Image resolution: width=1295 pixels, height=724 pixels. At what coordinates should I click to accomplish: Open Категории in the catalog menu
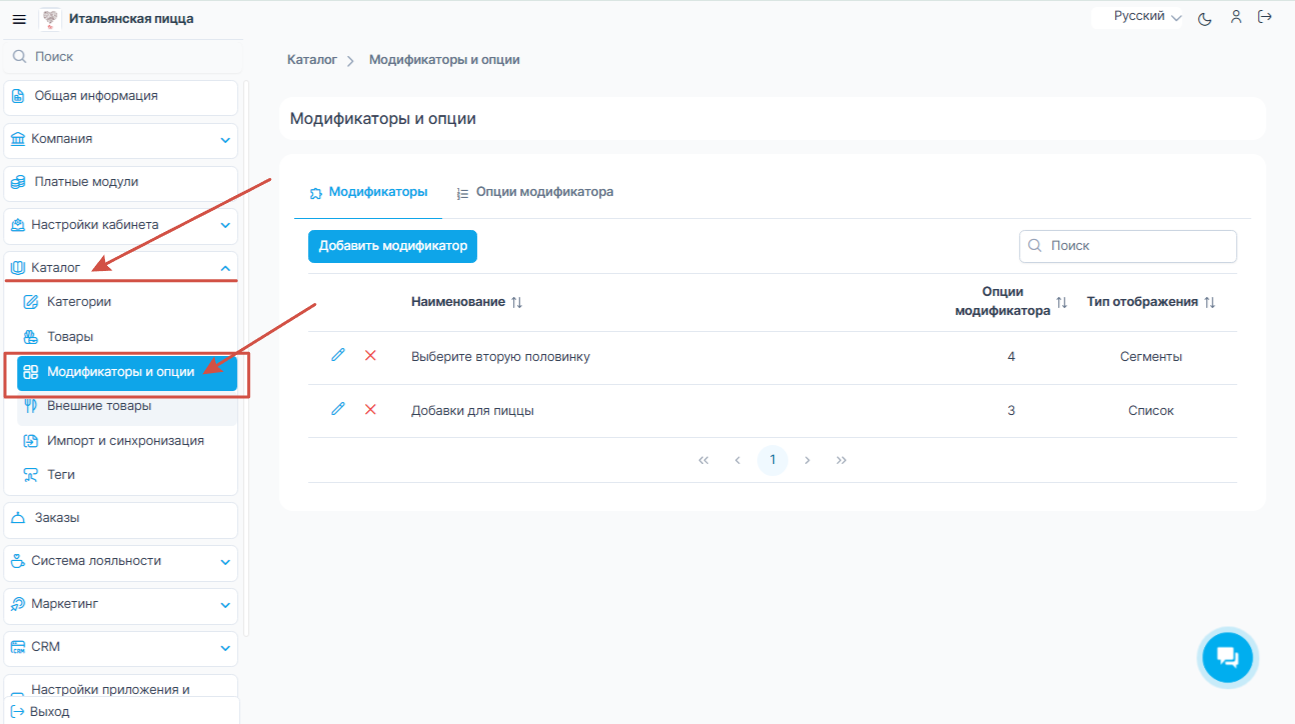pos(127,302)
